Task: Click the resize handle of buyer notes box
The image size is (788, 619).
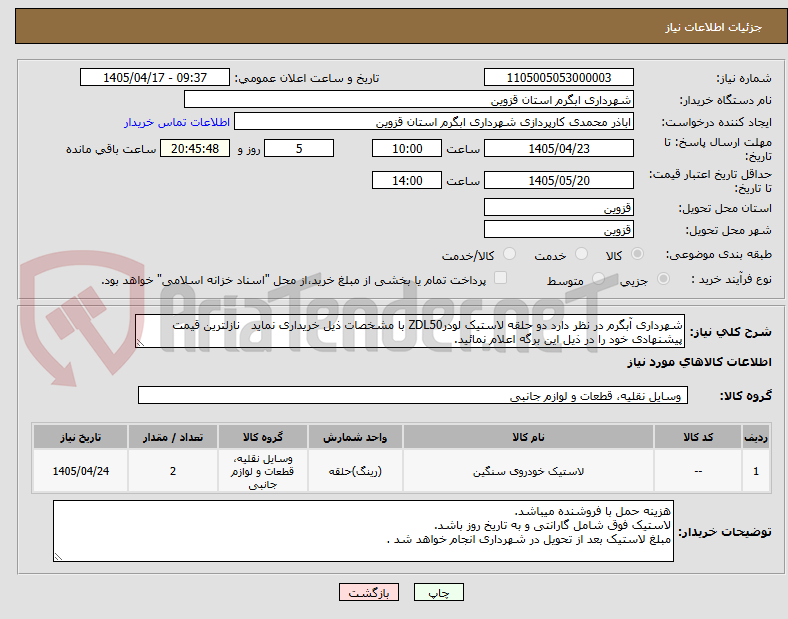Action: point(58,556)
